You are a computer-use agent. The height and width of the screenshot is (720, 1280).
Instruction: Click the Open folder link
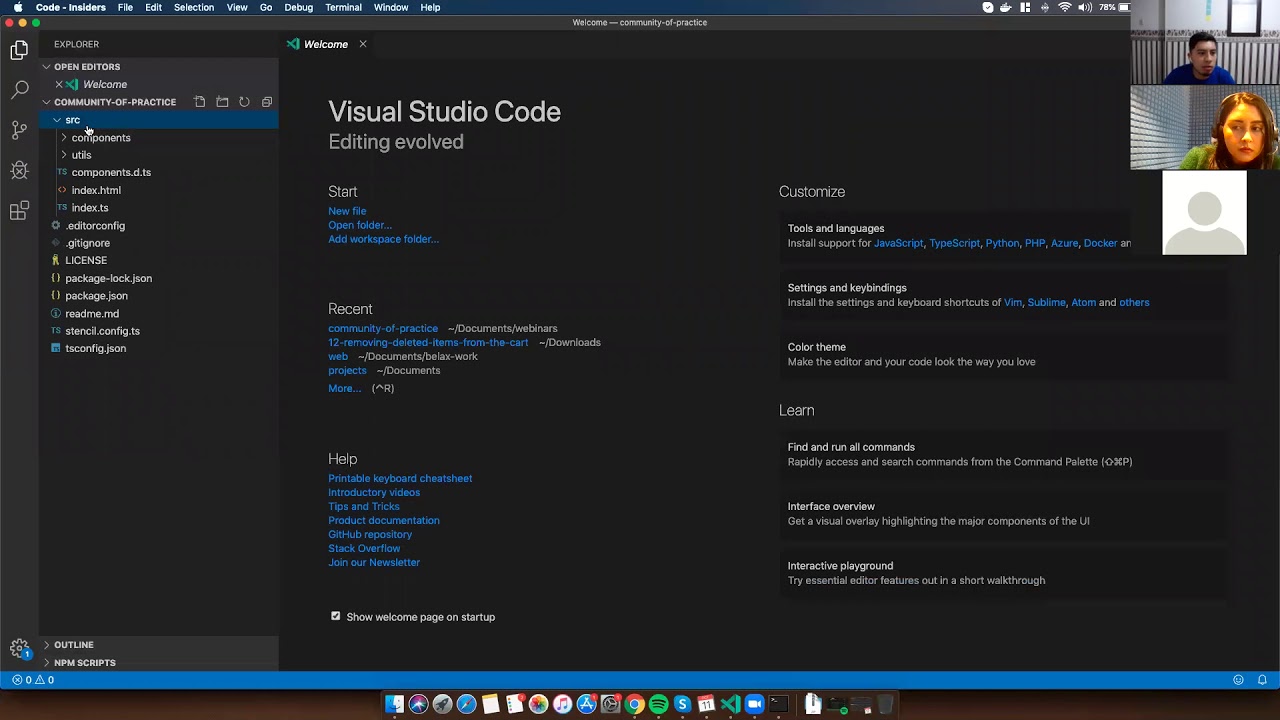(360, 225)
